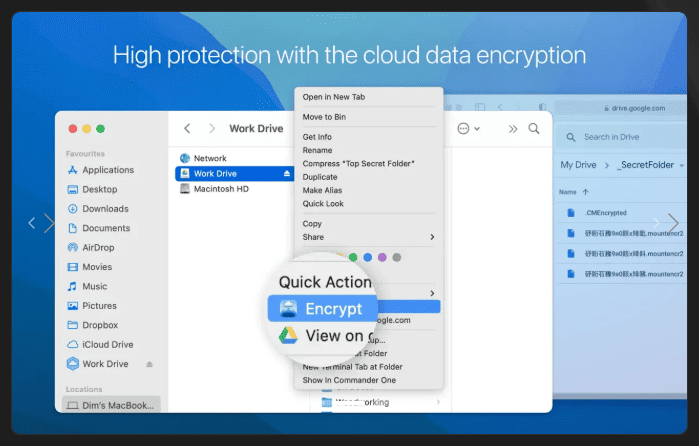This screenshot has height=446, width=699.
Task: Select Macintosh HD in Finder column
Action: point(214,189)
